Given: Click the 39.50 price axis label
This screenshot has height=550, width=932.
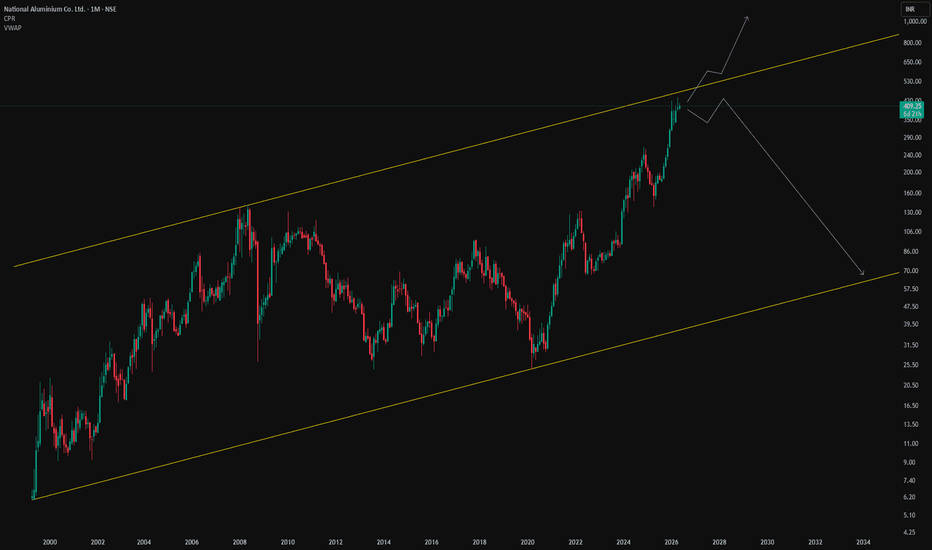Looking at the screenshot, I should (x=911, y=324).
